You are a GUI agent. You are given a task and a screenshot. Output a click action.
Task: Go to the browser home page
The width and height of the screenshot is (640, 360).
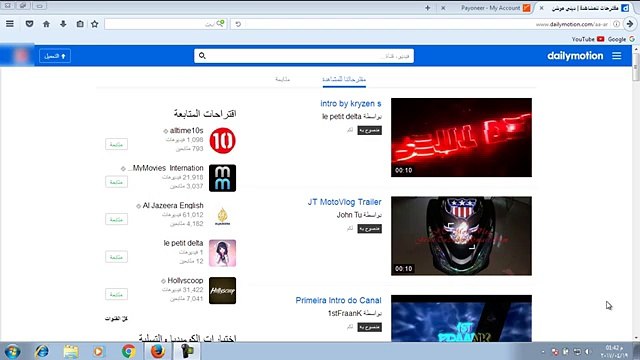(x=46, y=24)
